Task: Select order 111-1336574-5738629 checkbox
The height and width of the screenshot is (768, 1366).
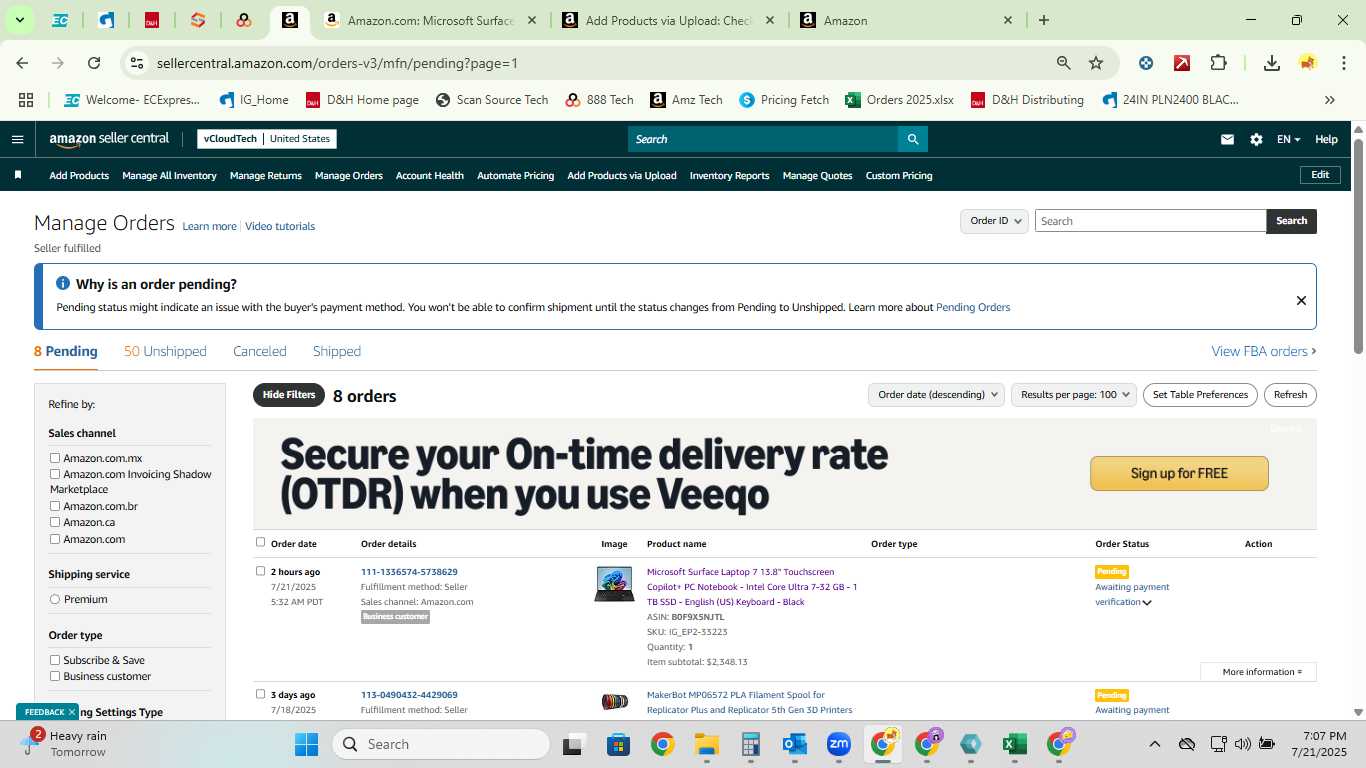Action: click(x=260, y=571)
